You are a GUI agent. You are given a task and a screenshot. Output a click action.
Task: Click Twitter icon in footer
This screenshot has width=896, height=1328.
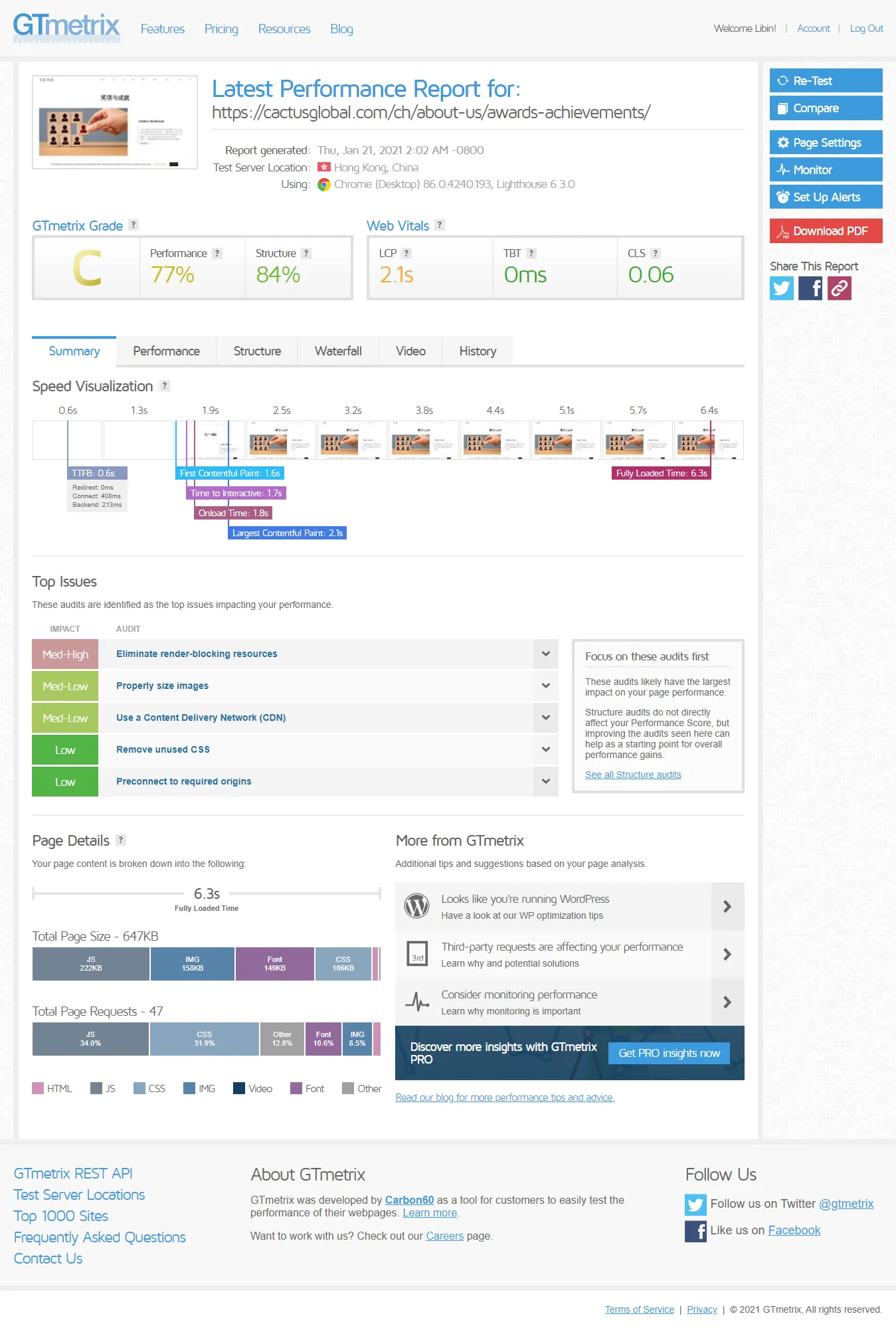(x=695, y=1204)
